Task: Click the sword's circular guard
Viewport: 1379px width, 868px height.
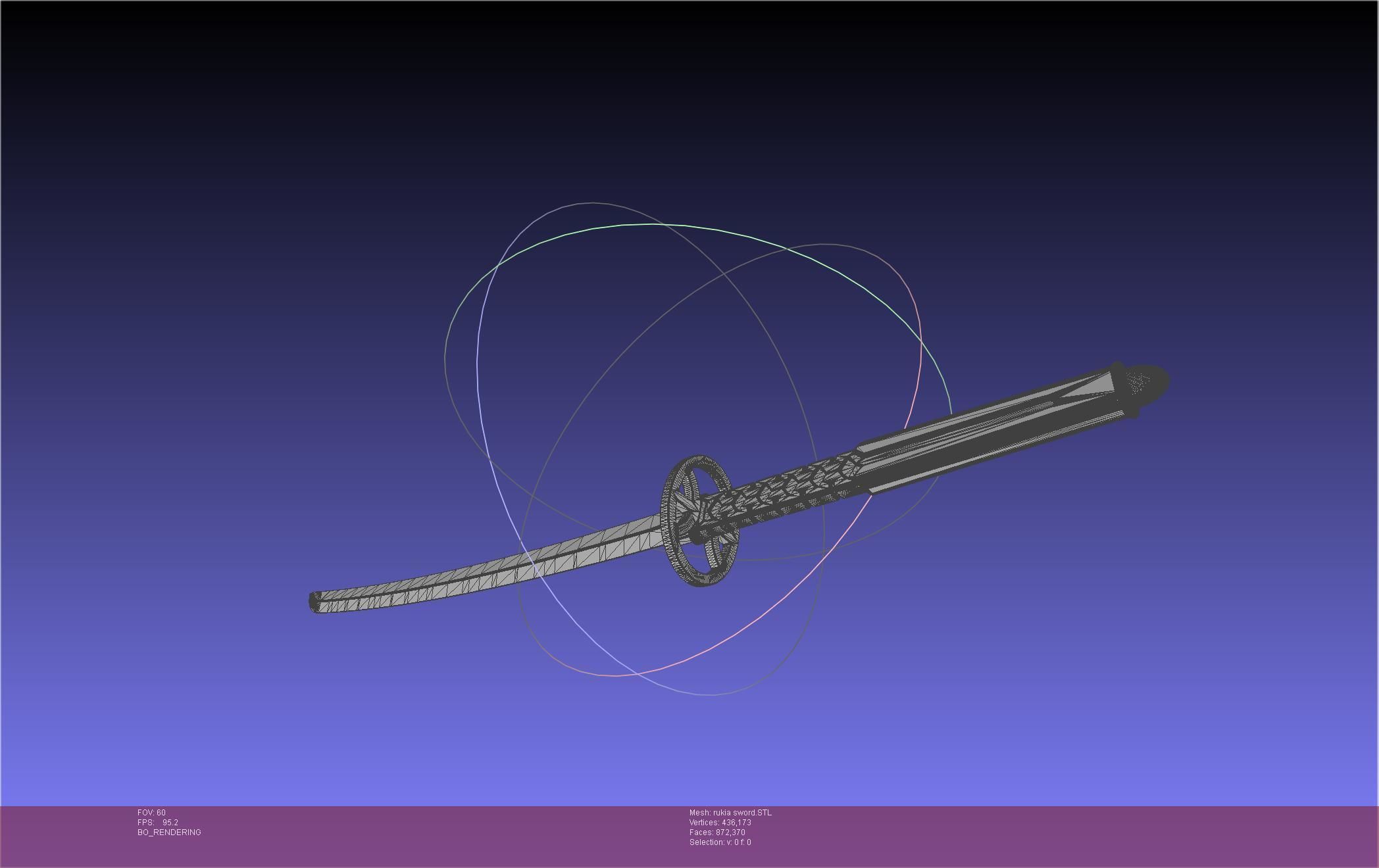Action: (699, 520)
